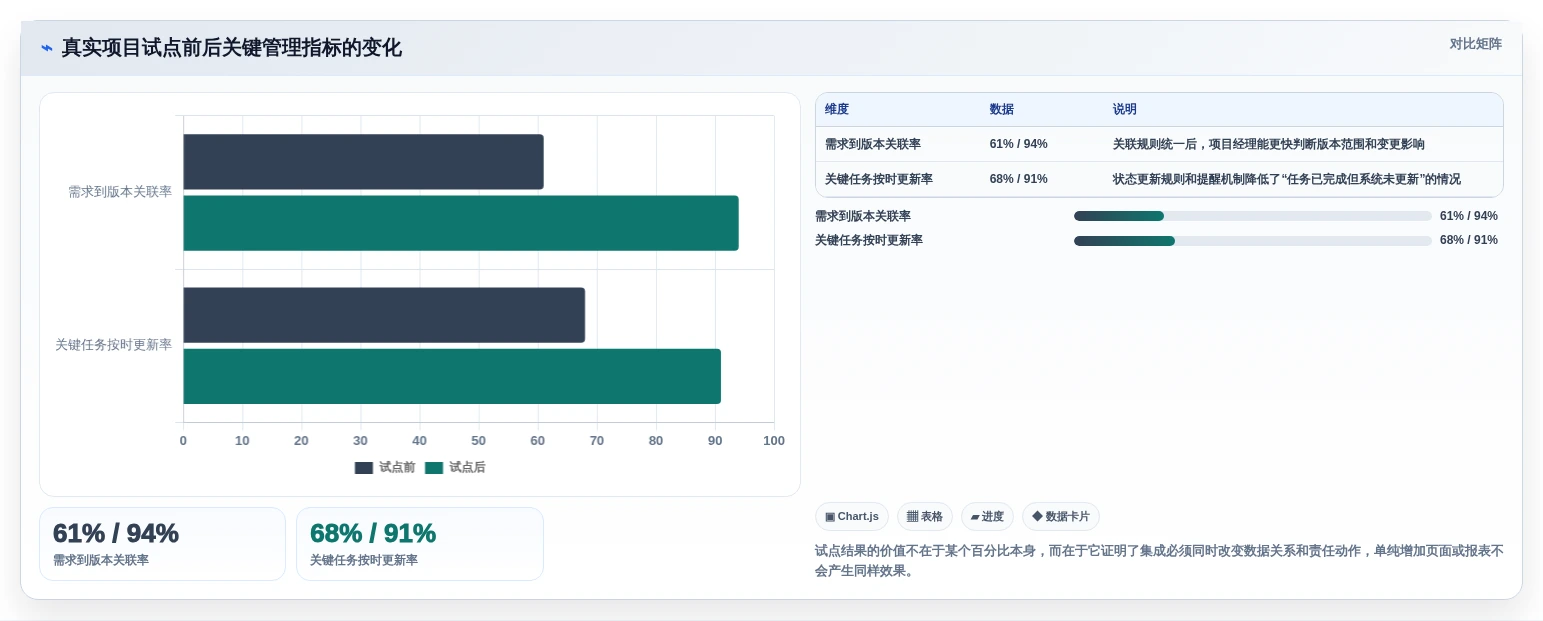Click the 61% / 94% value beside progress bar
1543x621 pixels.
(x=1469, y=216)
